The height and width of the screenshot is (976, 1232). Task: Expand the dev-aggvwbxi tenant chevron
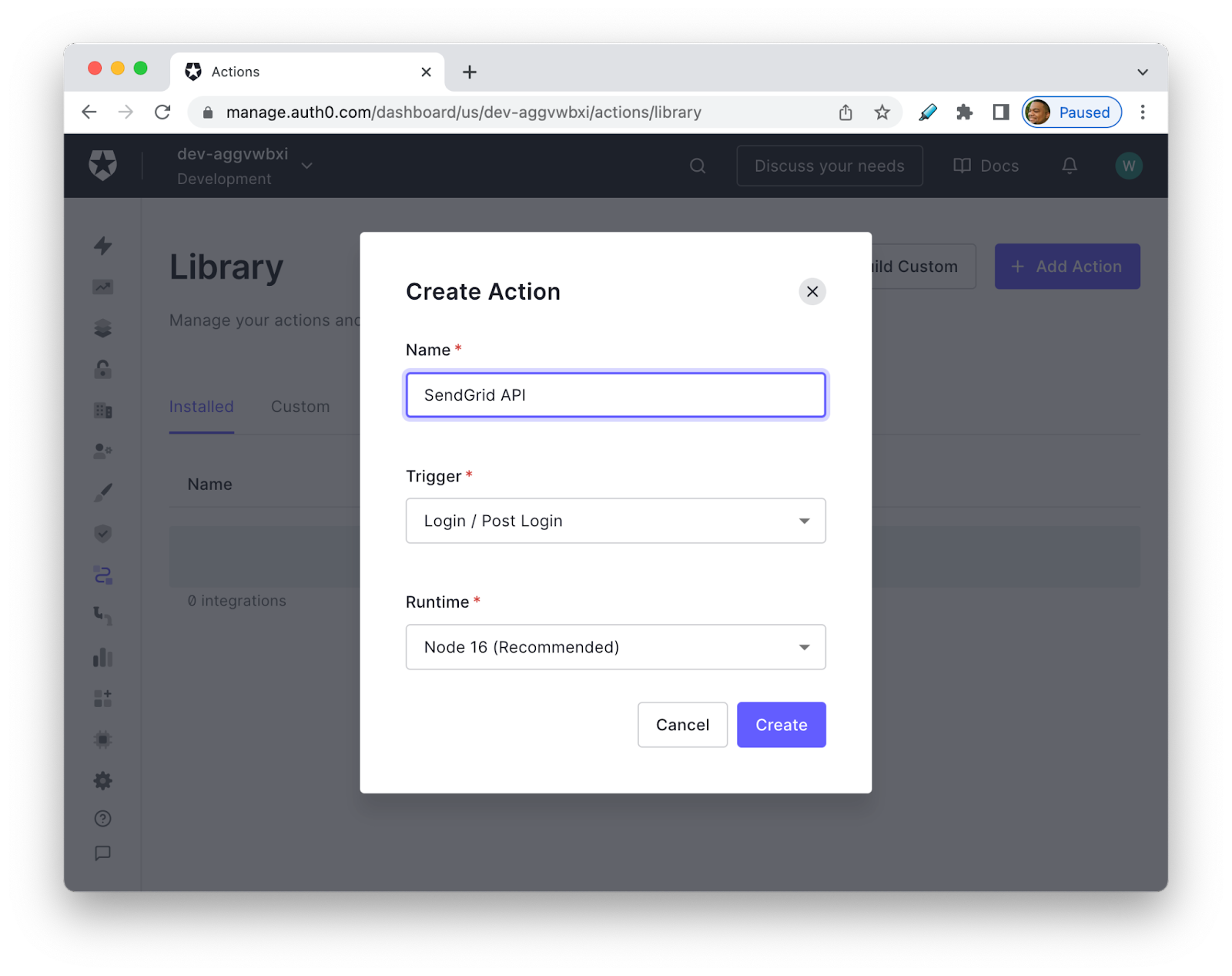coord(306,166)
